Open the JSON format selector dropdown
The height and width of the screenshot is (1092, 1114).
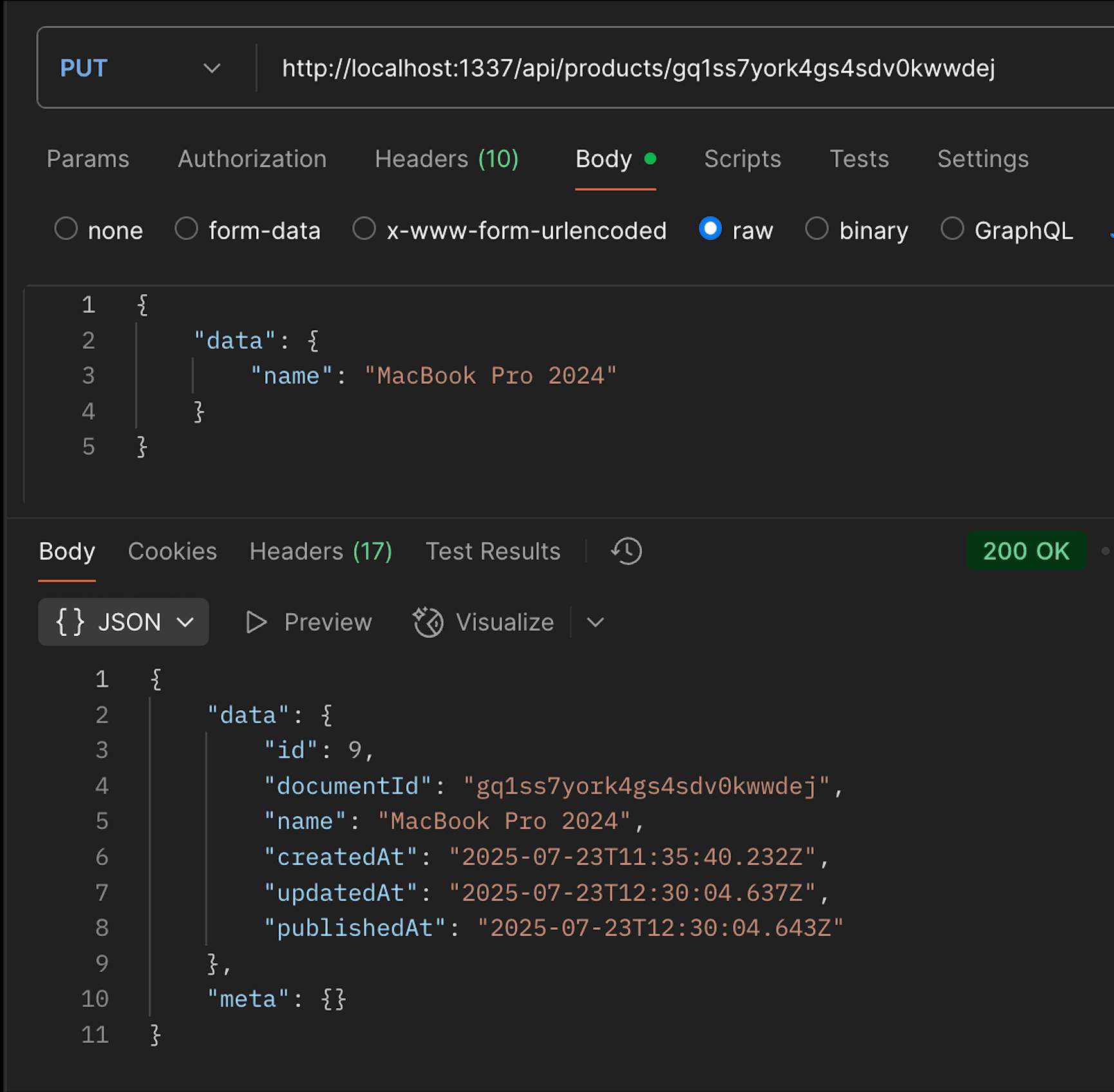coord(187,622)
